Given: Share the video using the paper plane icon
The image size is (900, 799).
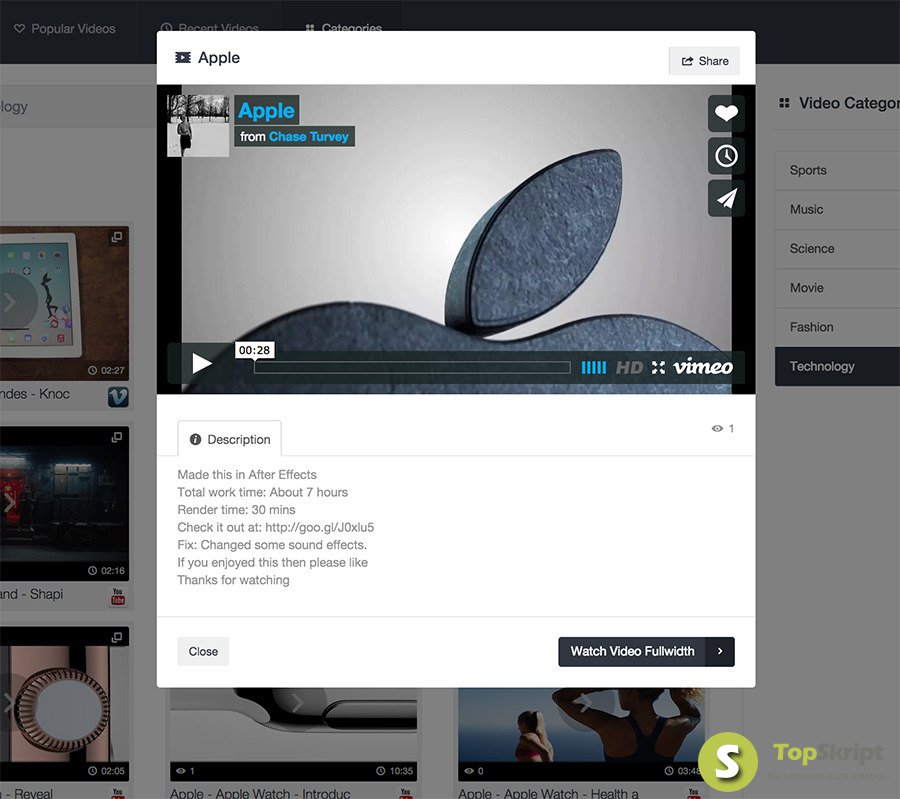Looking at the screenshot, I should pyautogui.click(x=726, y=199).
